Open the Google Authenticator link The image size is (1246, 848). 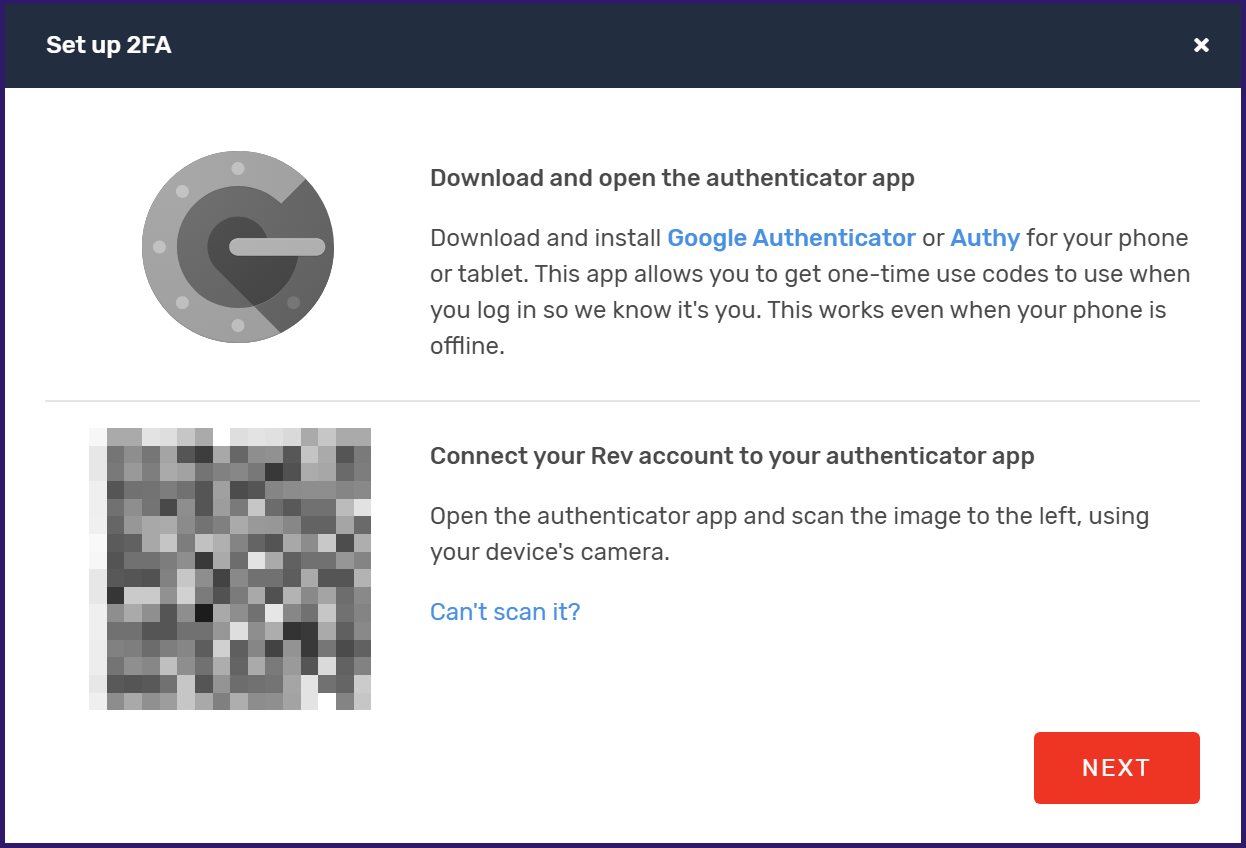pos(791,238)
